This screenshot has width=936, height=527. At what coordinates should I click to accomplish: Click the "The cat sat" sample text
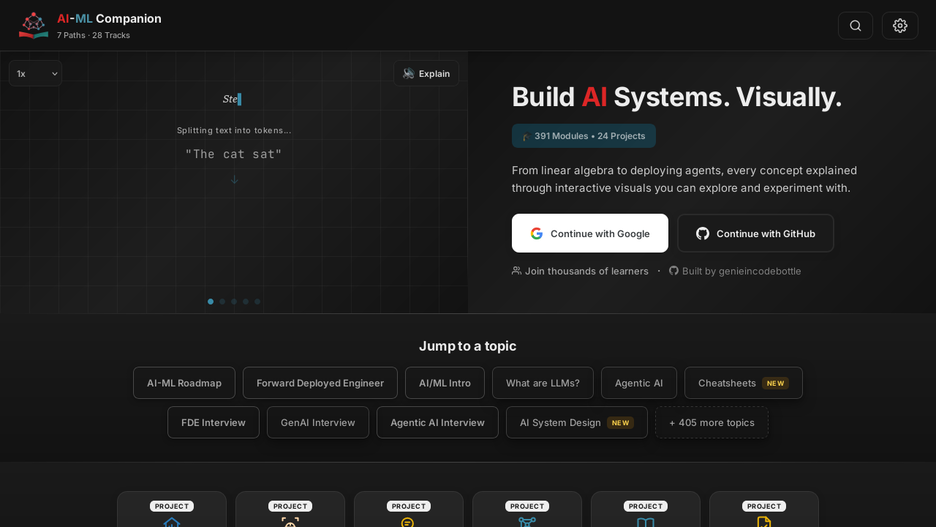coord(233,154)
